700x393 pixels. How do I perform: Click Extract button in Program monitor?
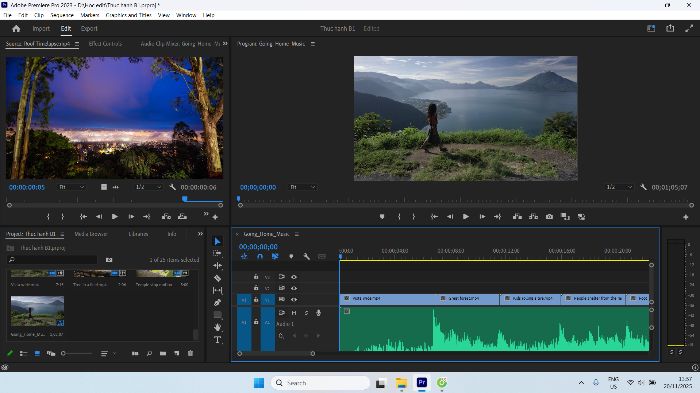(533, 217)
